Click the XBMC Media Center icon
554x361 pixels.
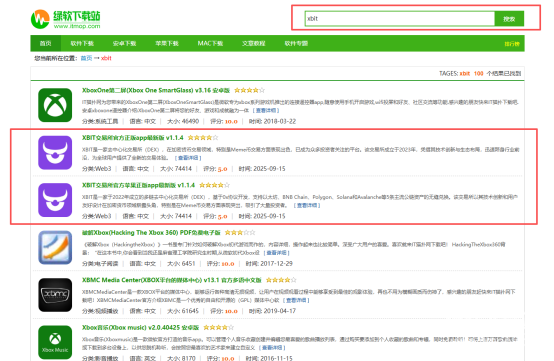(55, 295)
